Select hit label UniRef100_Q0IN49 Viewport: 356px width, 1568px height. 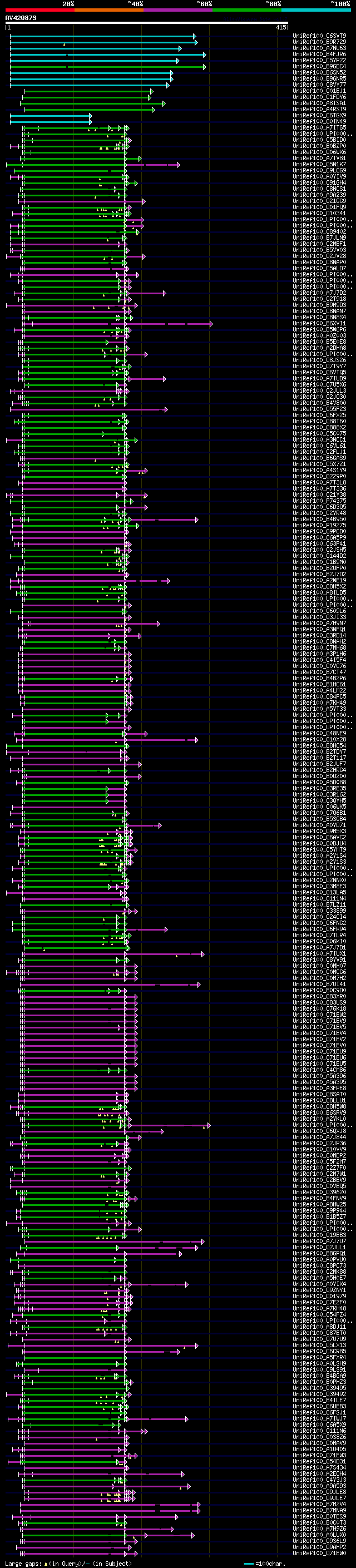[319, 122]
